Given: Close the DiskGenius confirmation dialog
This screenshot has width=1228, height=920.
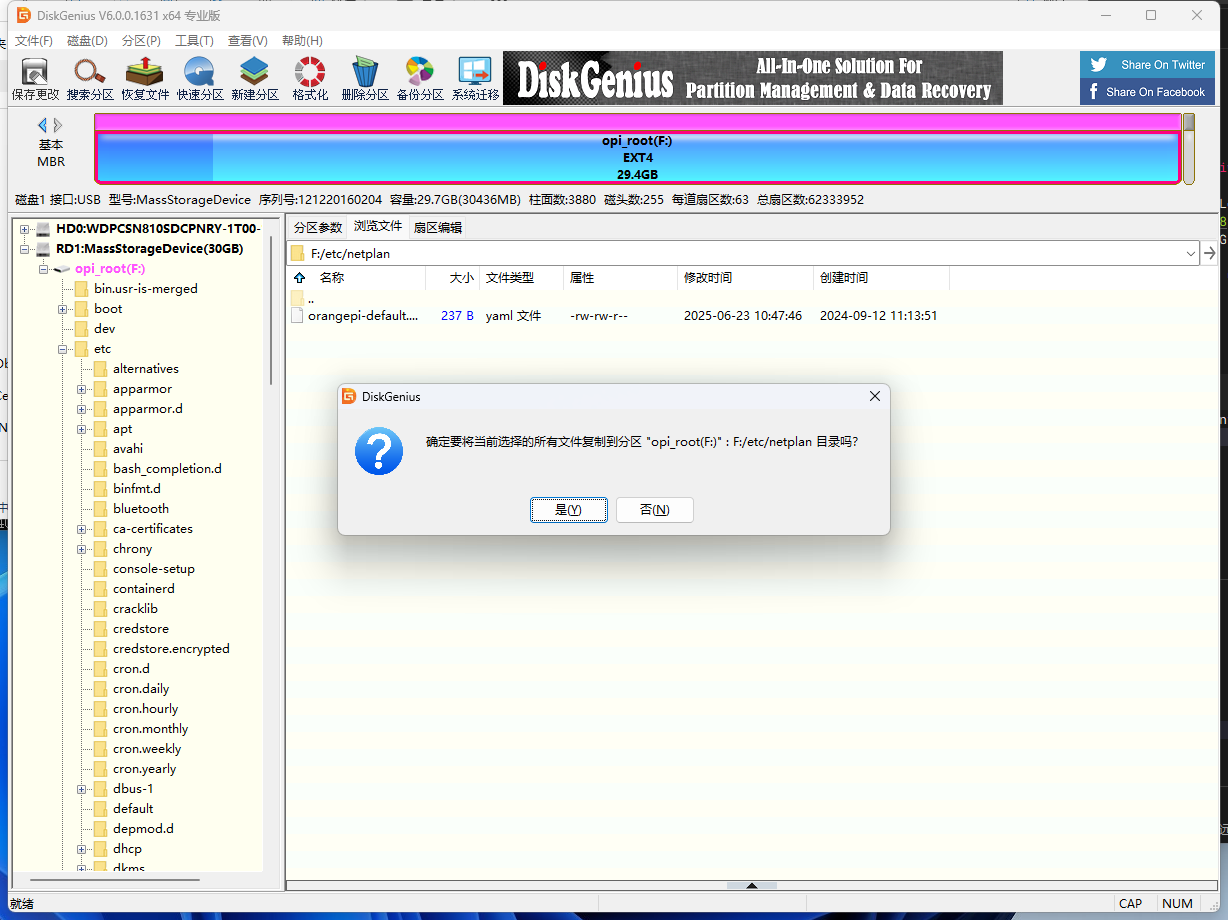Looking at the screenshot, I should (875, 396).
